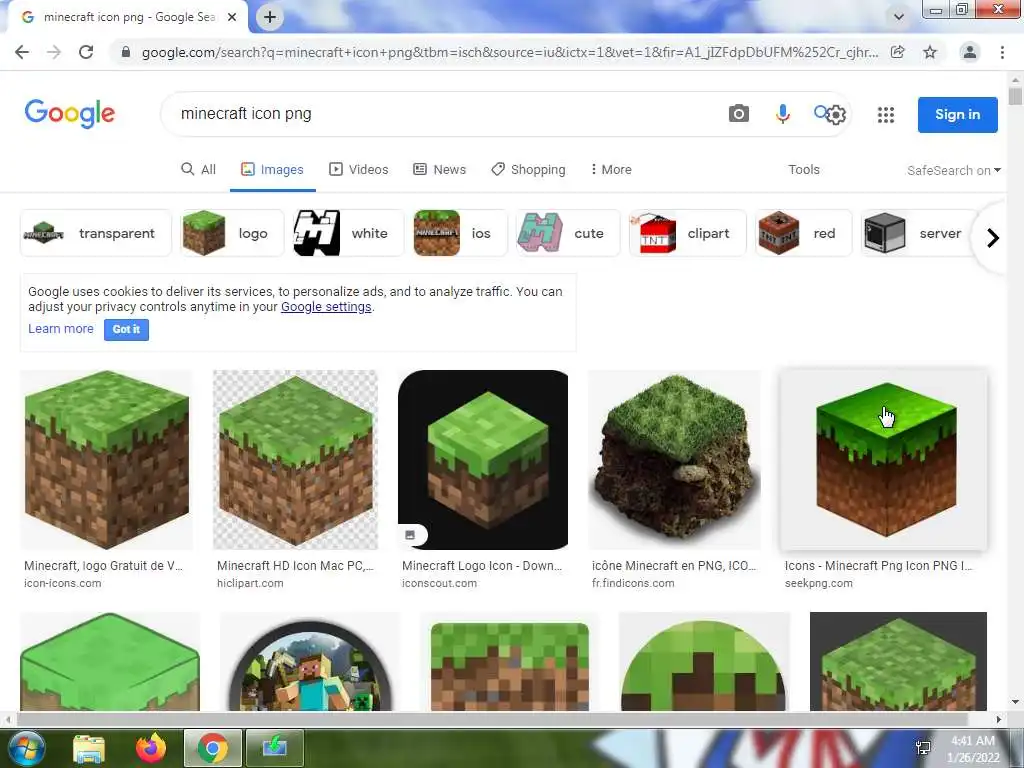Close the minecraft icon png tab
Image resolution: width=1024 pixels, height=768 pixels.
232,18
